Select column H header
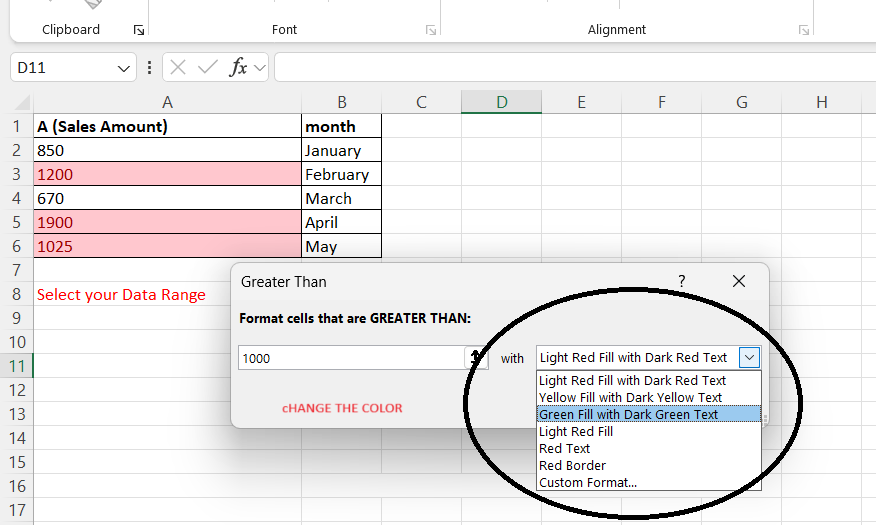This screenshot has height=525, width=876. [821, 102]
